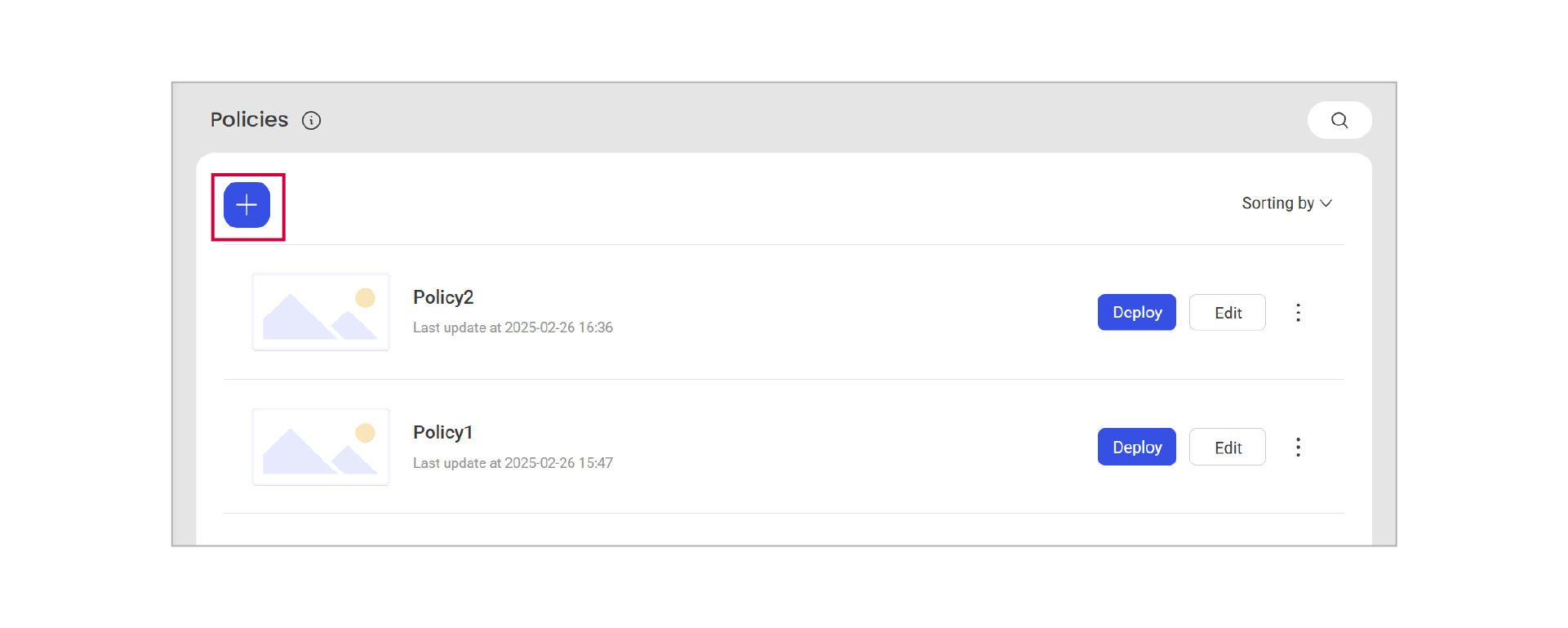Click the blue plus icon to add policy
This screenshot has width=1568, height=628.
click(247, 205)
